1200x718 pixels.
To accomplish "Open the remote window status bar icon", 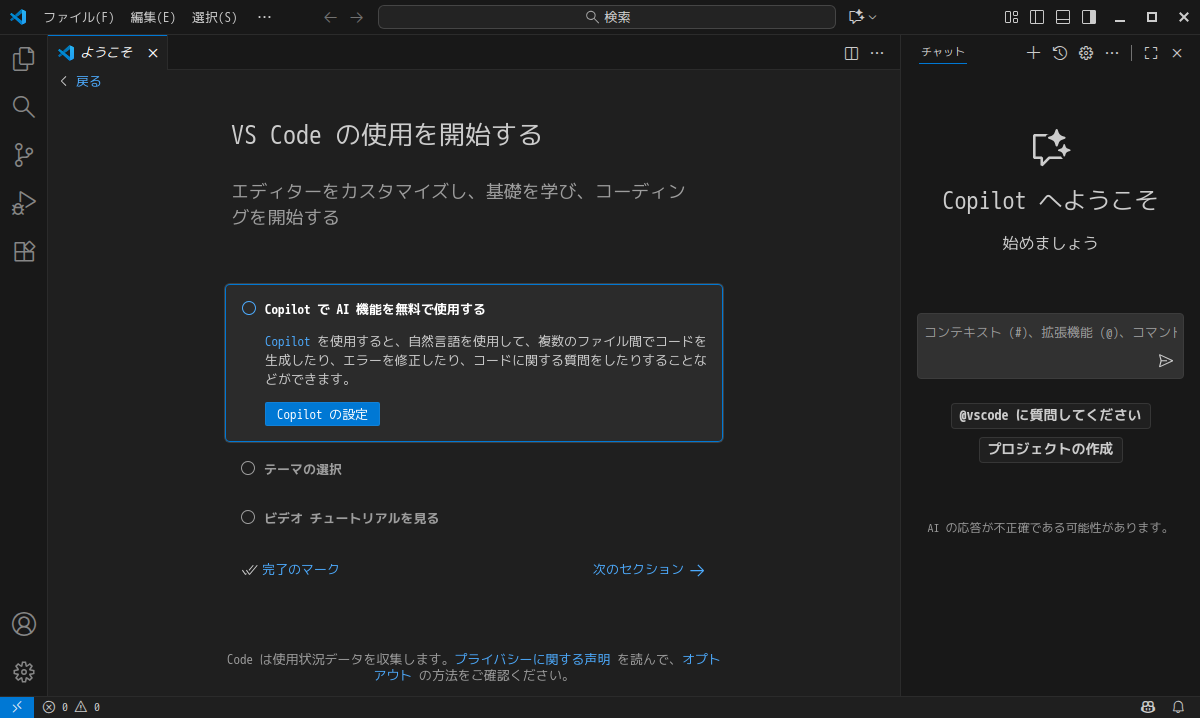I will point(17,707).
